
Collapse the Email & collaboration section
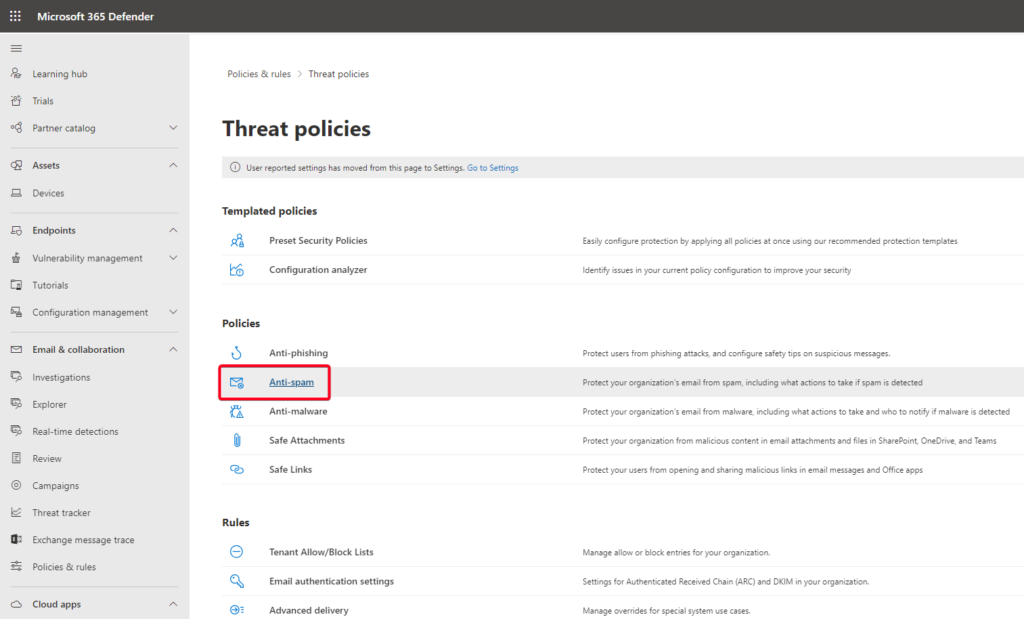(x=173, y=350)
